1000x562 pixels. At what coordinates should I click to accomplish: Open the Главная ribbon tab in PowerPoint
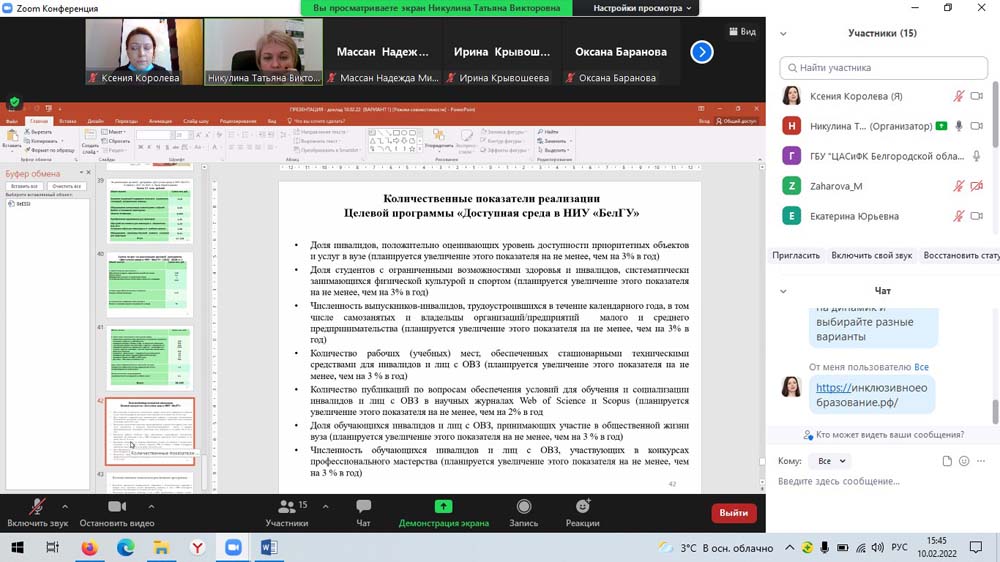coord(38,121)
